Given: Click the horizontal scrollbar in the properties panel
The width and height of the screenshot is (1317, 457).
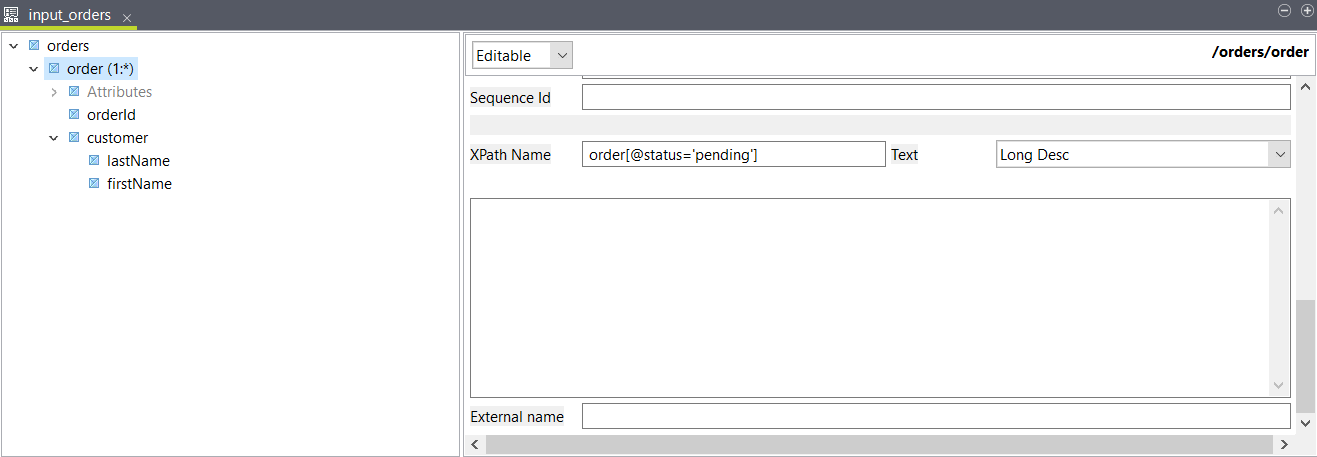Looking at the screenshot, I should [x=880, y=443].
